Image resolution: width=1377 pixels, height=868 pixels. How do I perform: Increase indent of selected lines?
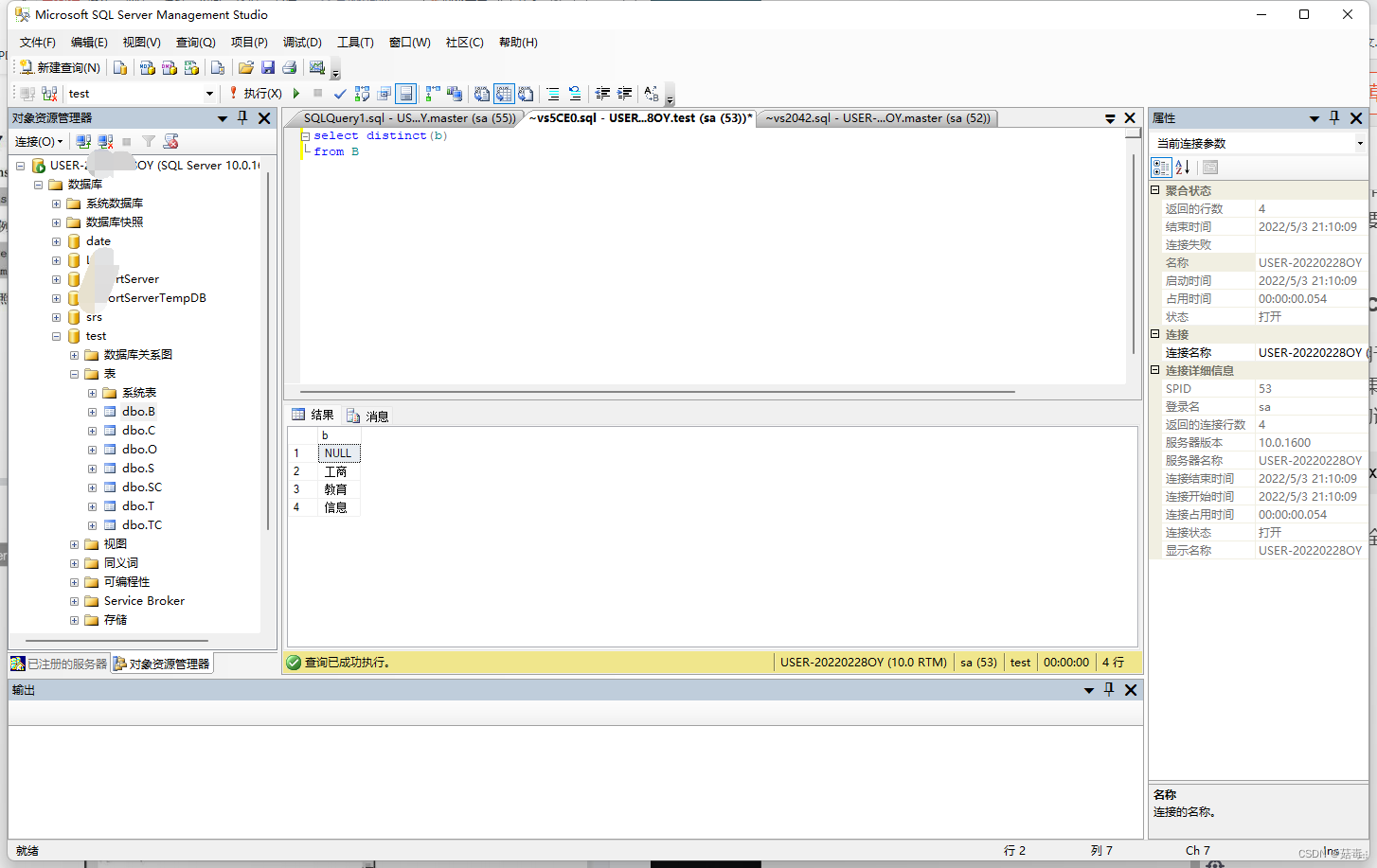[624, 94]
